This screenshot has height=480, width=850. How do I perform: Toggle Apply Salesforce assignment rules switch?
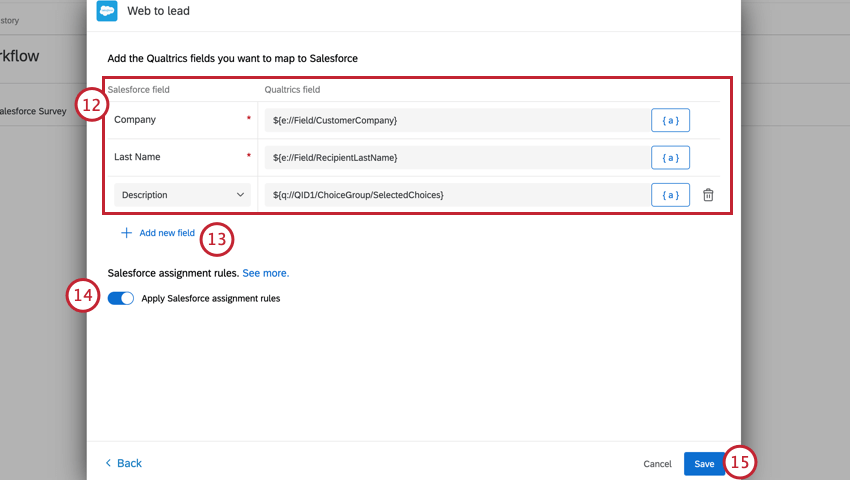coord(121,298)
